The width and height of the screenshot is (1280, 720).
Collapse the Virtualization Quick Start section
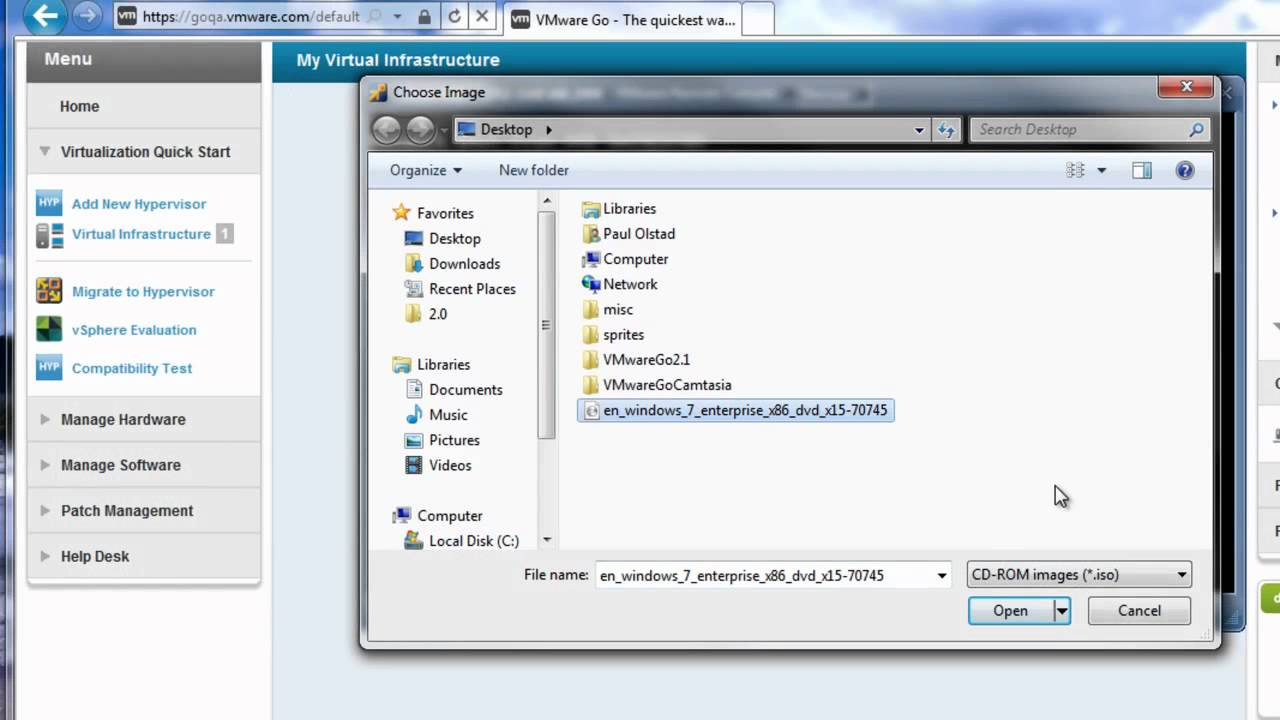(x=44, y=152)
